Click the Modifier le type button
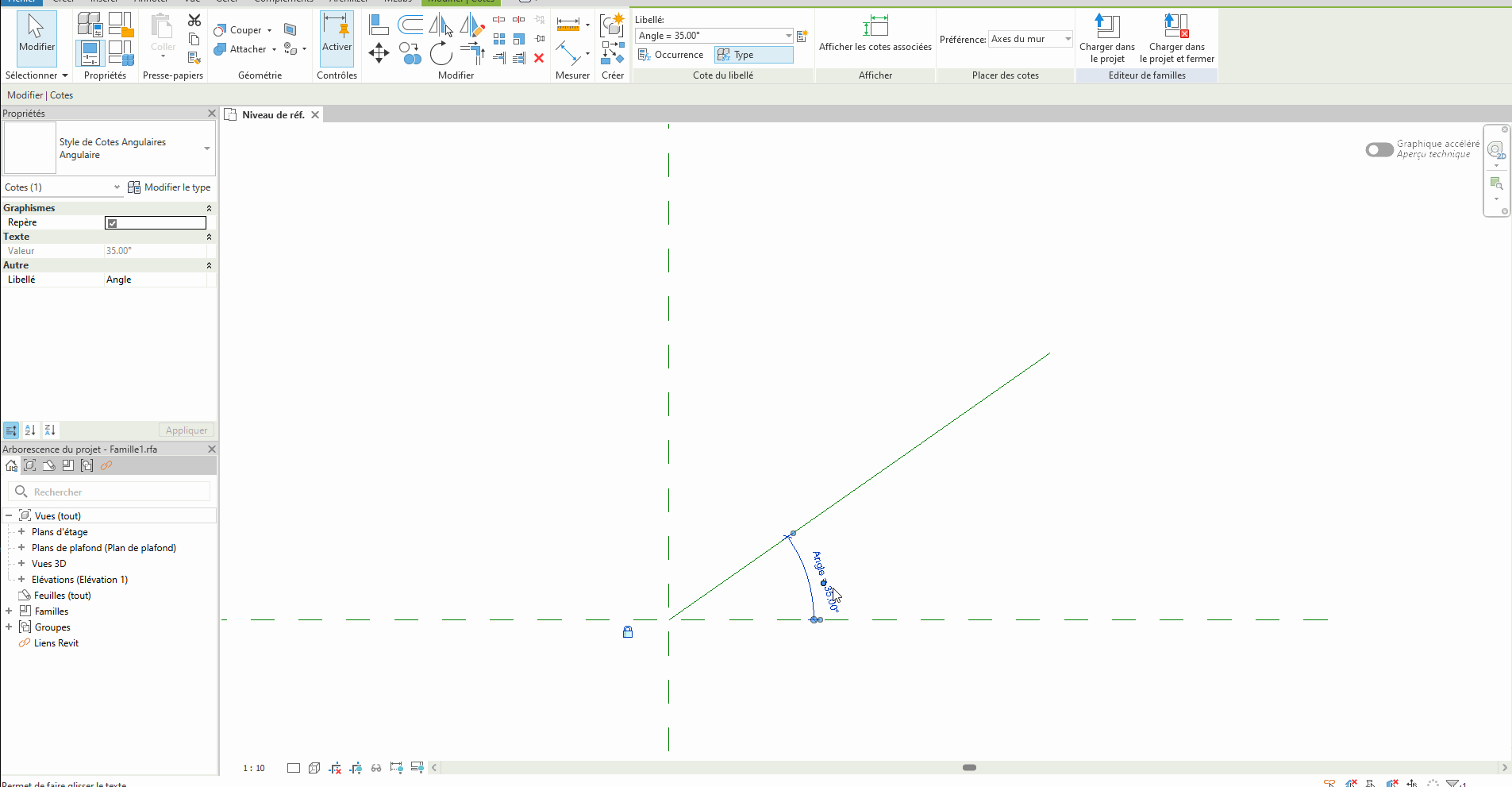The image size is (1512, 787). [x=169, y=187]
